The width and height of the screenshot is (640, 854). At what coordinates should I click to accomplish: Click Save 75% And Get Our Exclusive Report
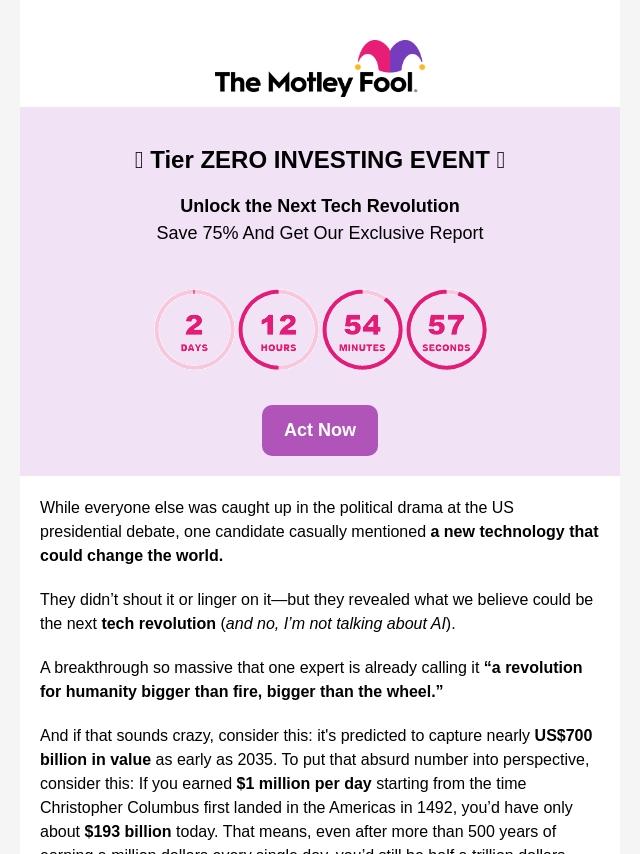[x=320, y=233]
